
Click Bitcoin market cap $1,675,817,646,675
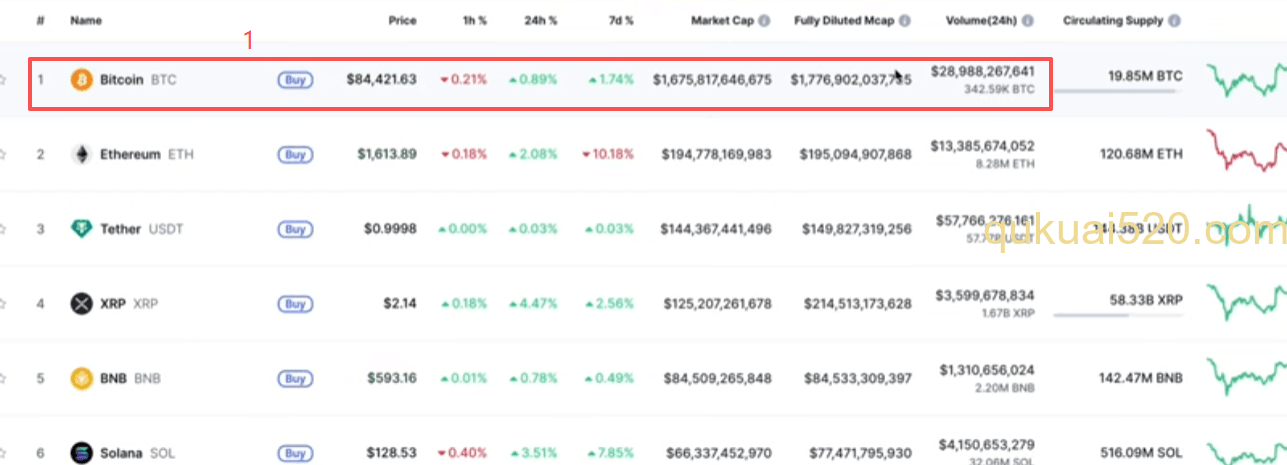coord(712,80)
